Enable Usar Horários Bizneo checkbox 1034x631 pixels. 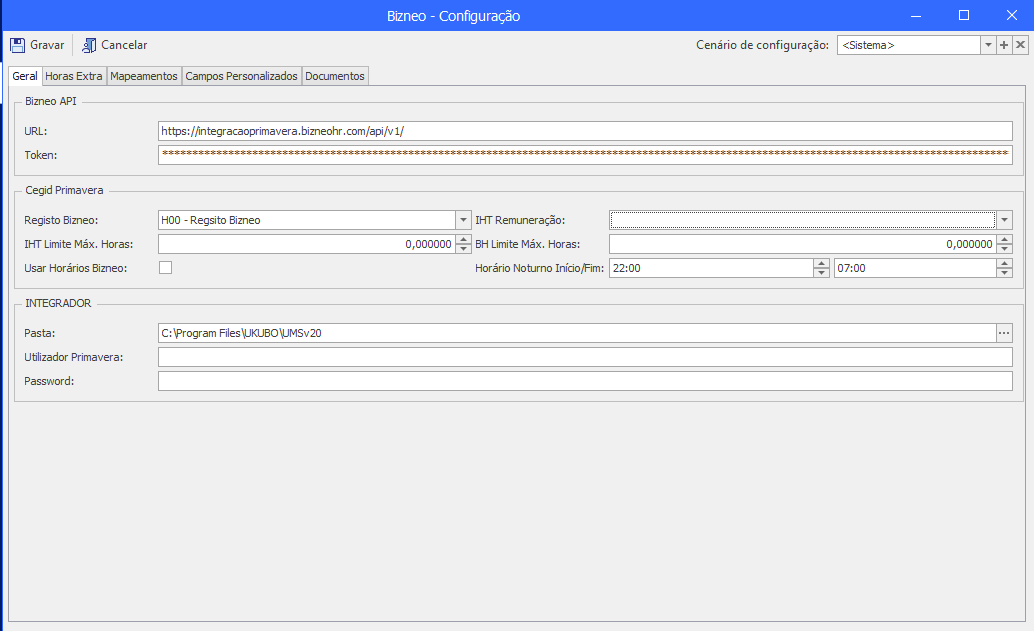166,268
